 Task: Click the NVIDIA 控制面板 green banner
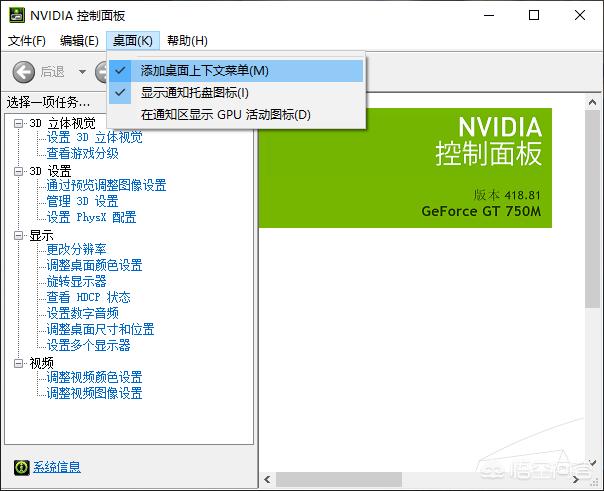405,168
